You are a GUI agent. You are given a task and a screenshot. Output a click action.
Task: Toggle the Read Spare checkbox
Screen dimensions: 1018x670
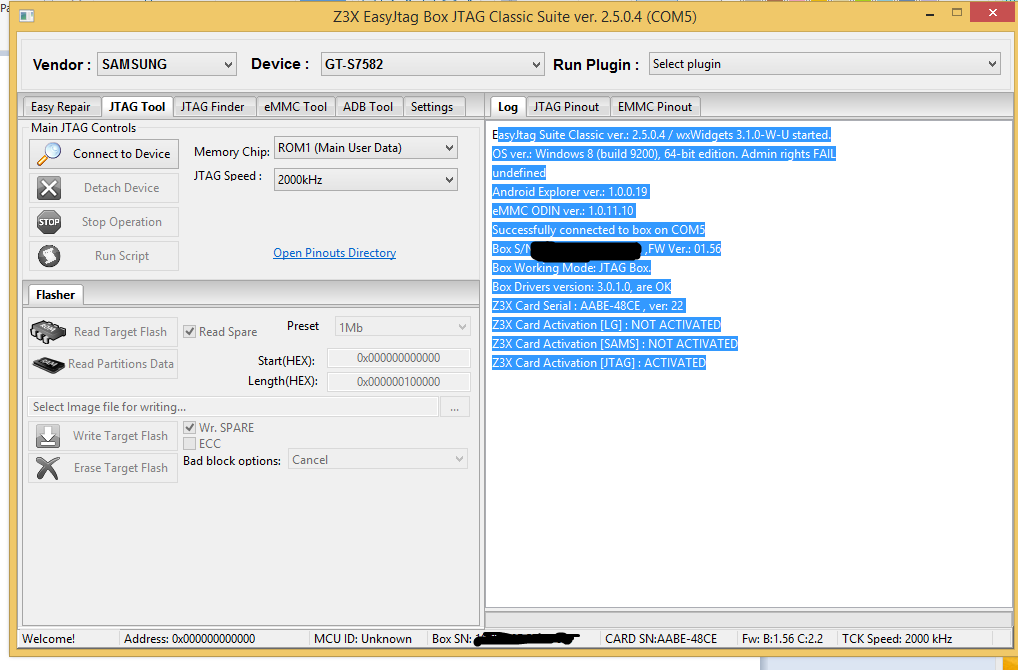pyautogui.click(x=190, y=332)
